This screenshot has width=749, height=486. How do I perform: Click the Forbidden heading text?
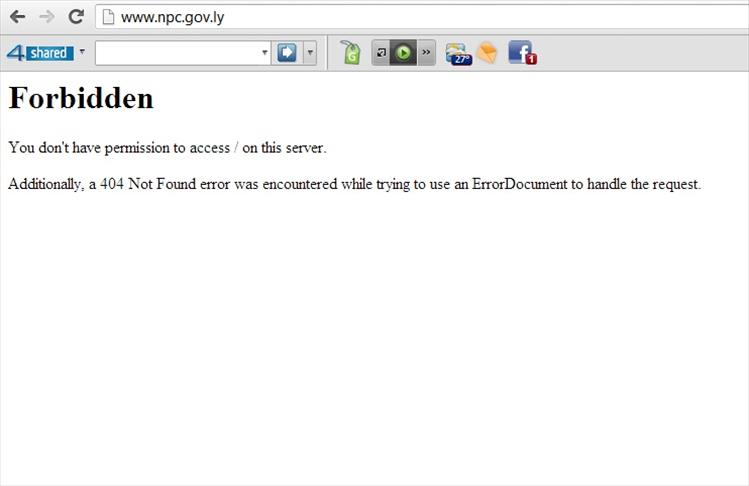[x=81, y=98]
